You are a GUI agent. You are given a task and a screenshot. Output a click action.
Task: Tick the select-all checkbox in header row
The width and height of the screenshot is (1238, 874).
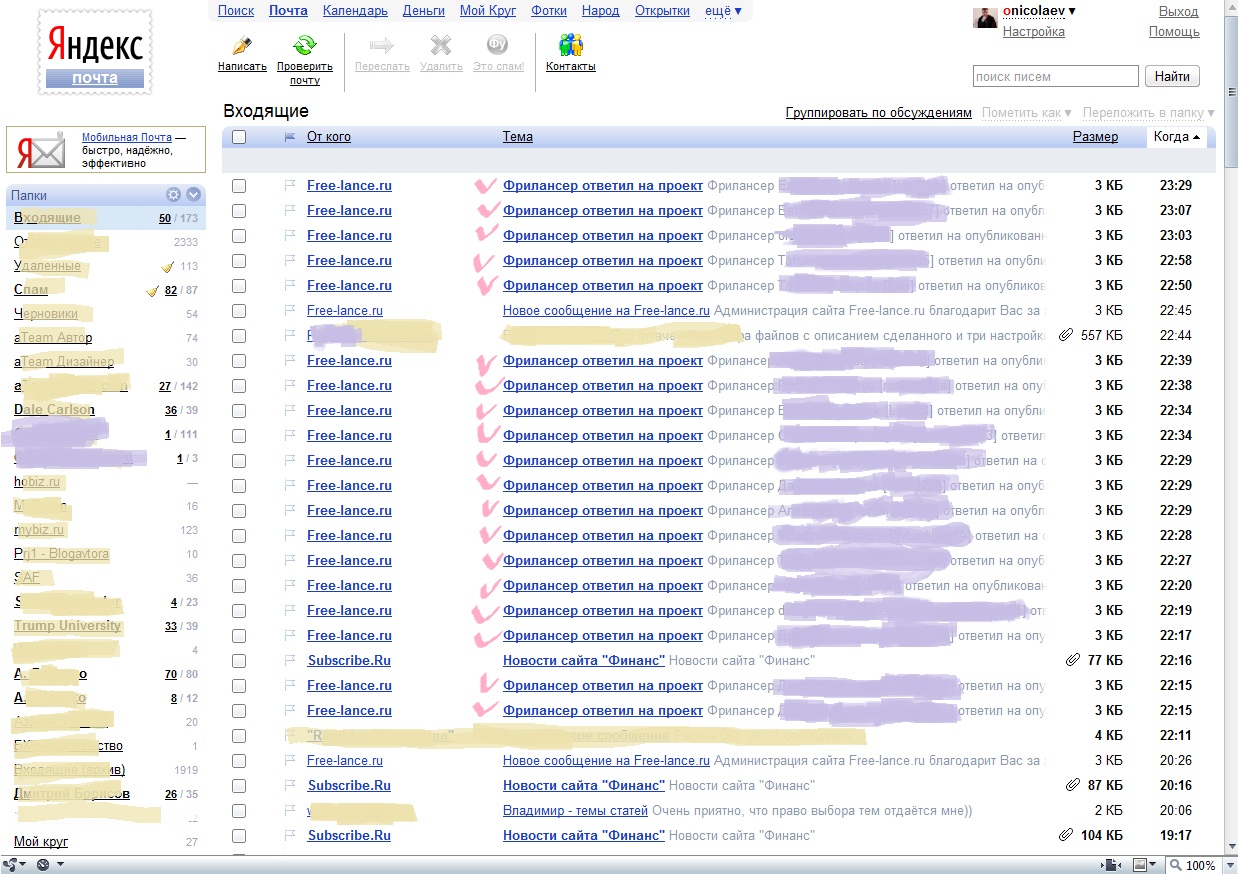[239, 137]
